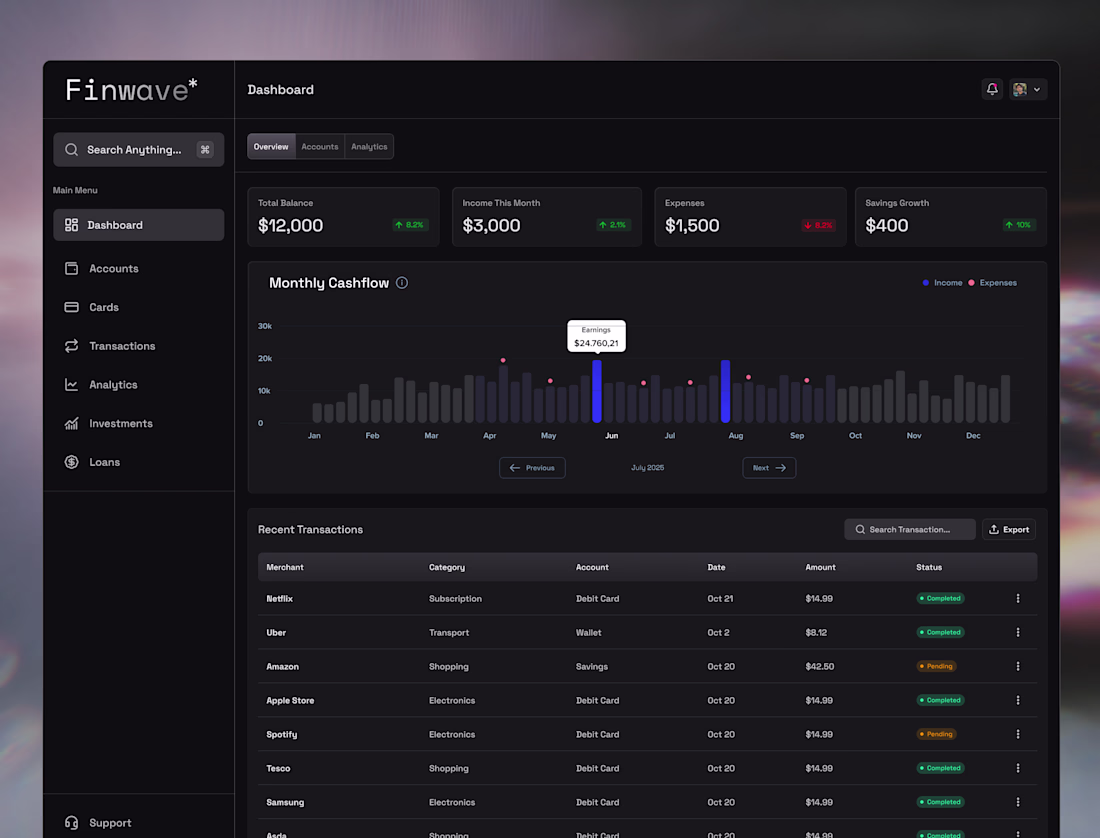Go to Accounts in the sidebar menu
This screenshot has width=1100, height=838.
click(x=114, y=269)
